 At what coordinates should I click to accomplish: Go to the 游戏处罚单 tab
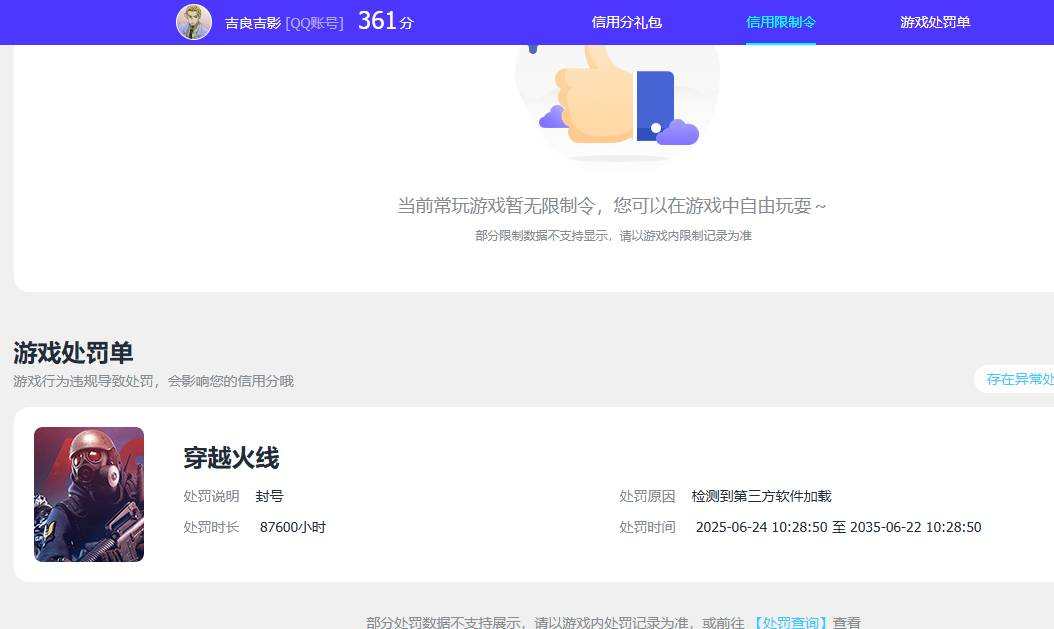935,22
